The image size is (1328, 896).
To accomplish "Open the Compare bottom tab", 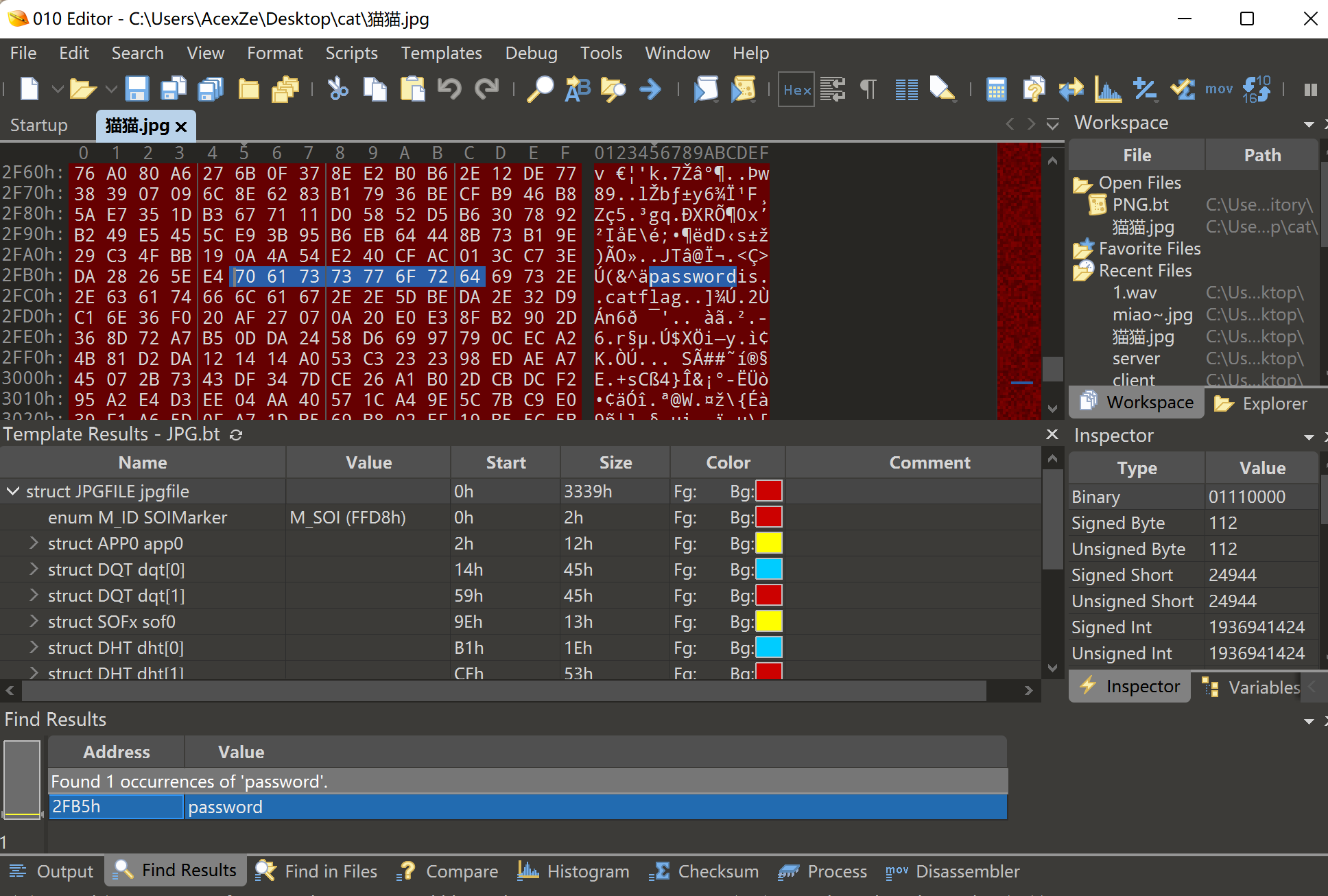I will pos(449,871).
